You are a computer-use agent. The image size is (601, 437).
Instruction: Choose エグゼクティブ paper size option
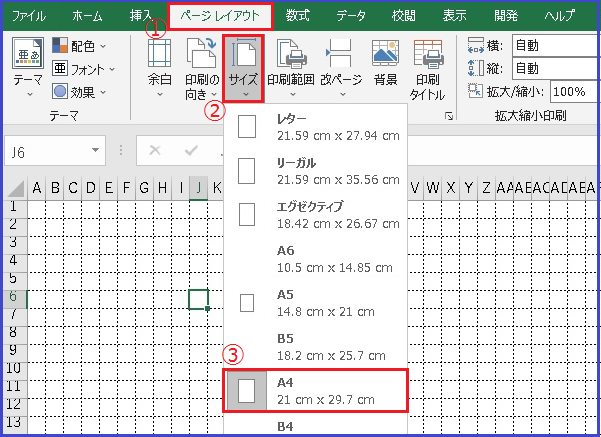pyautogui.click(x=315, y=215)
